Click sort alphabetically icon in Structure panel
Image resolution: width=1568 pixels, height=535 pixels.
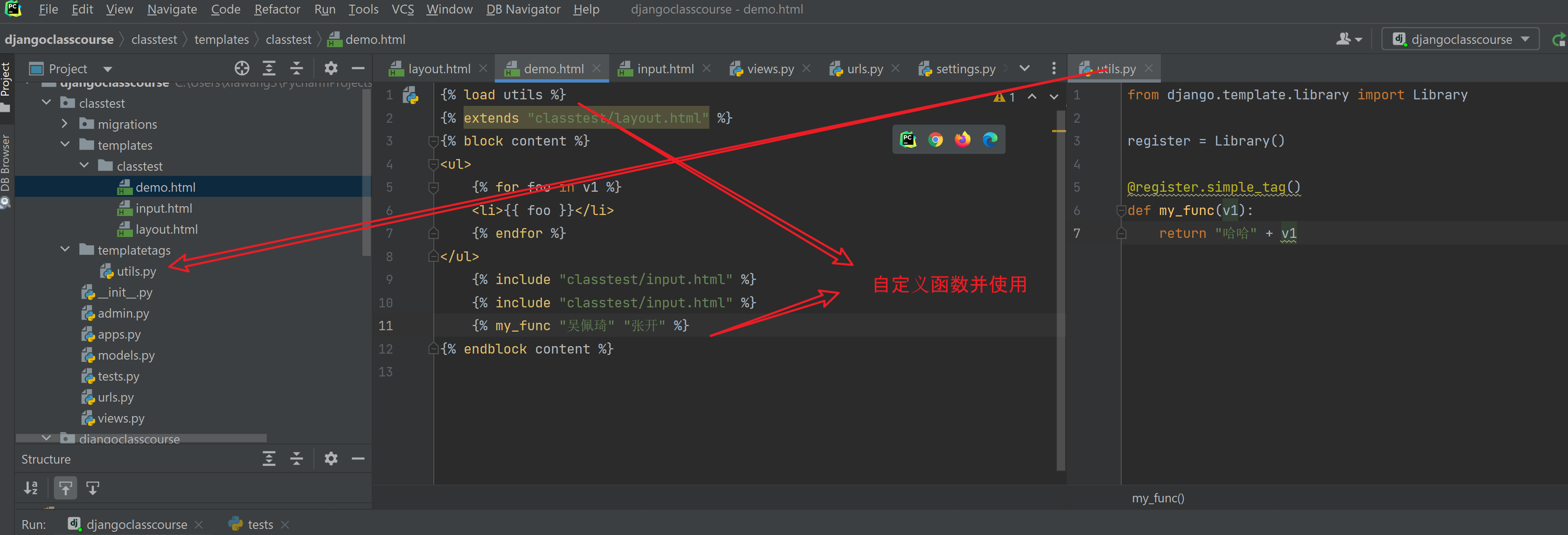coord(31,488)
